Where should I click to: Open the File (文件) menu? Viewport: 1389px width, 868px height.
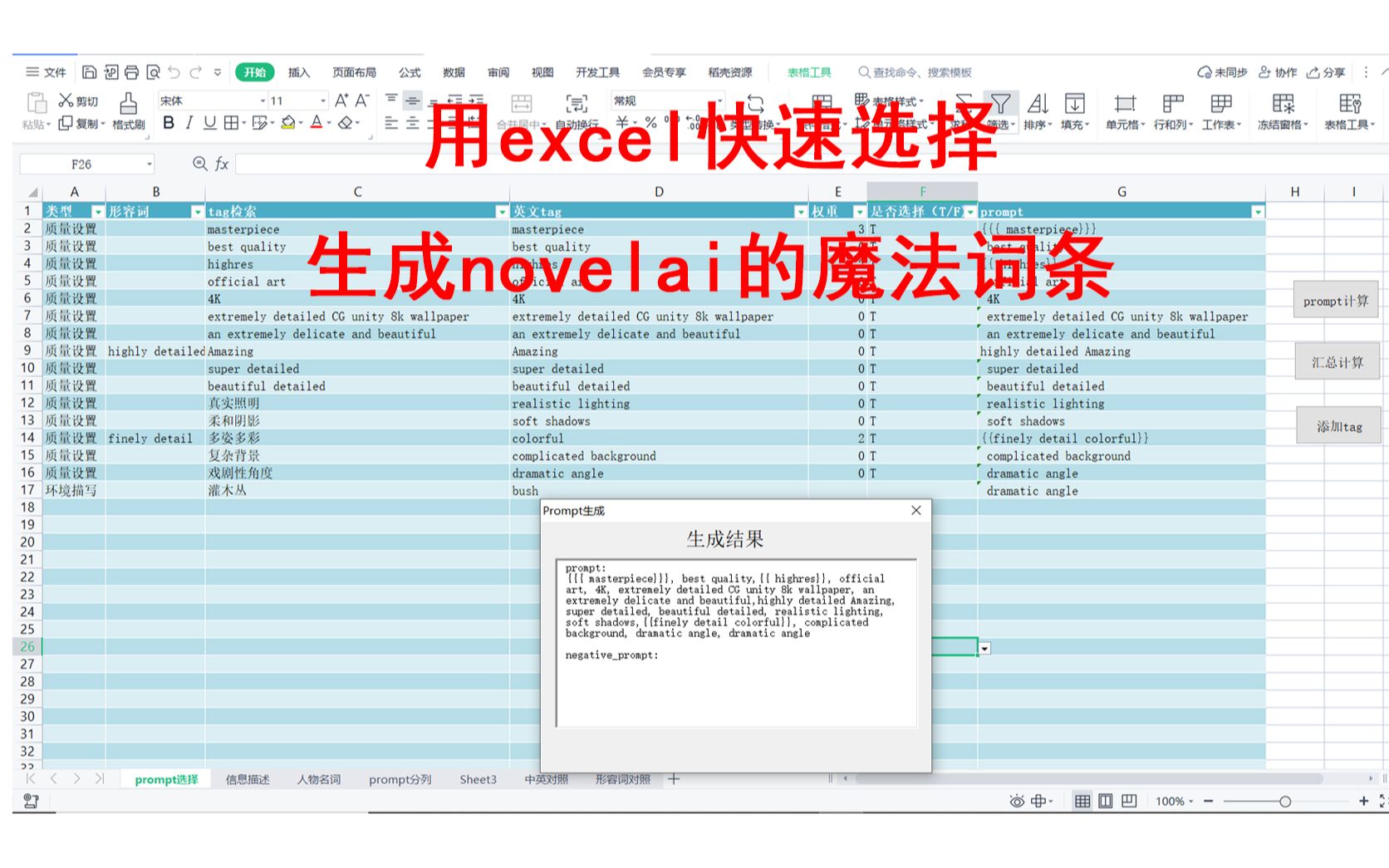click(47, 72)
